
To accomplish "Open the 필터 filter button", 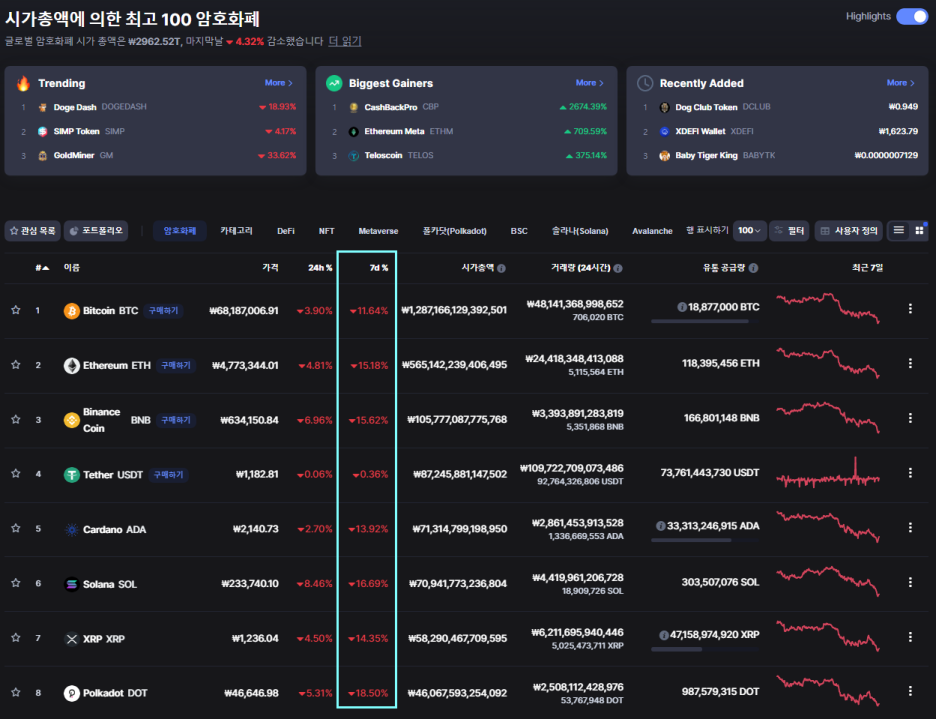I will (789, 231).
